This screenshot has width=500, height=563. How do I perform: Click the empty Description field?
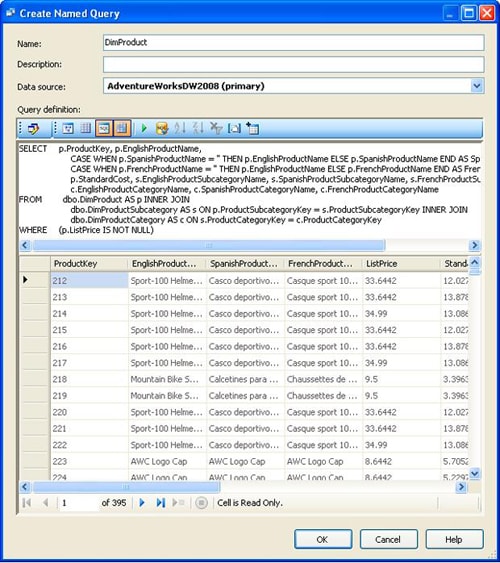pos(294,64)
